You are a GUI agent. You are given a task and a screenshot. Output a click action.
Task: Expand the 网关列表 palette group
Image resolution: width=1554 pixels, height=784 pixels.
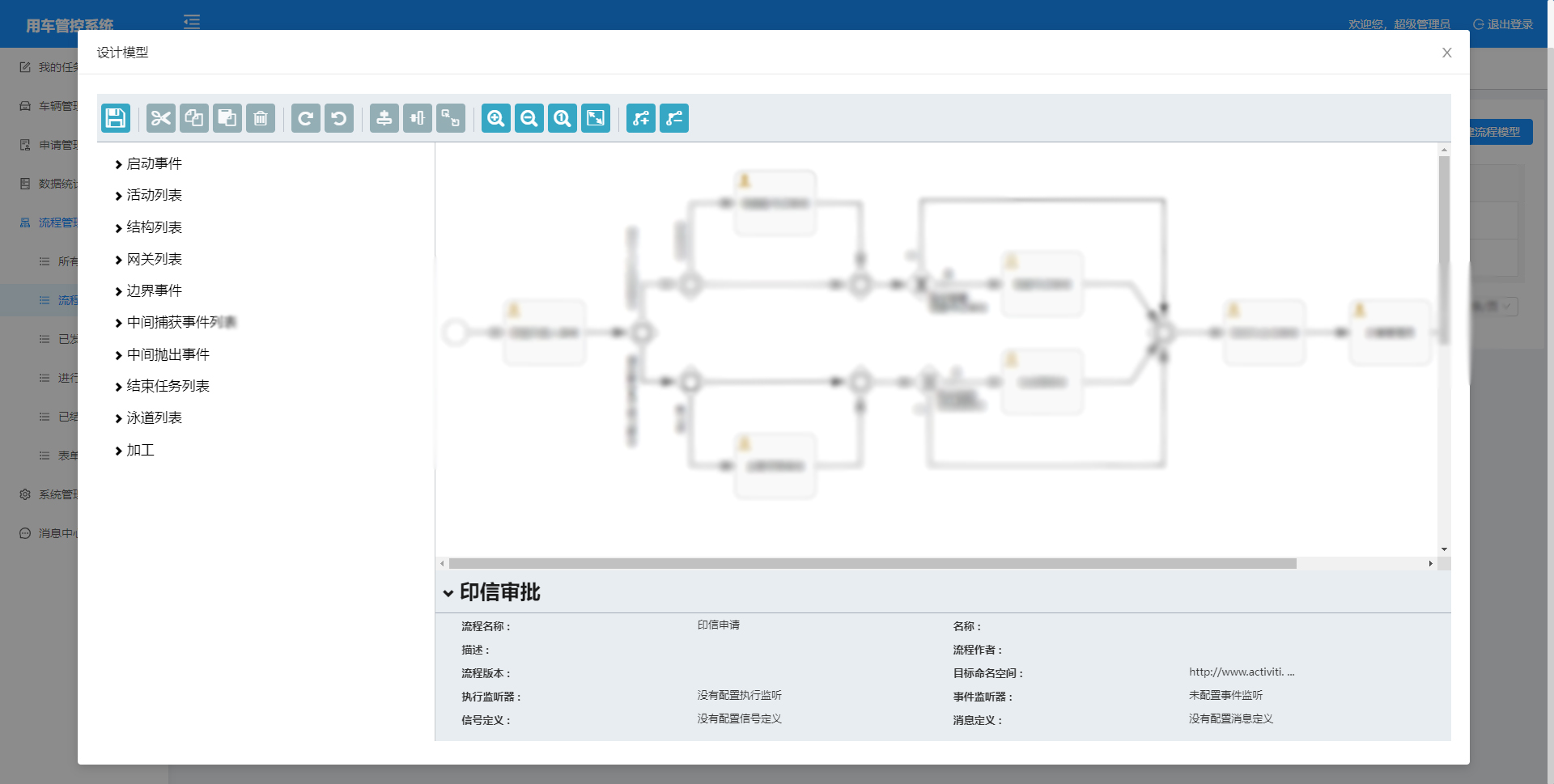149,259
